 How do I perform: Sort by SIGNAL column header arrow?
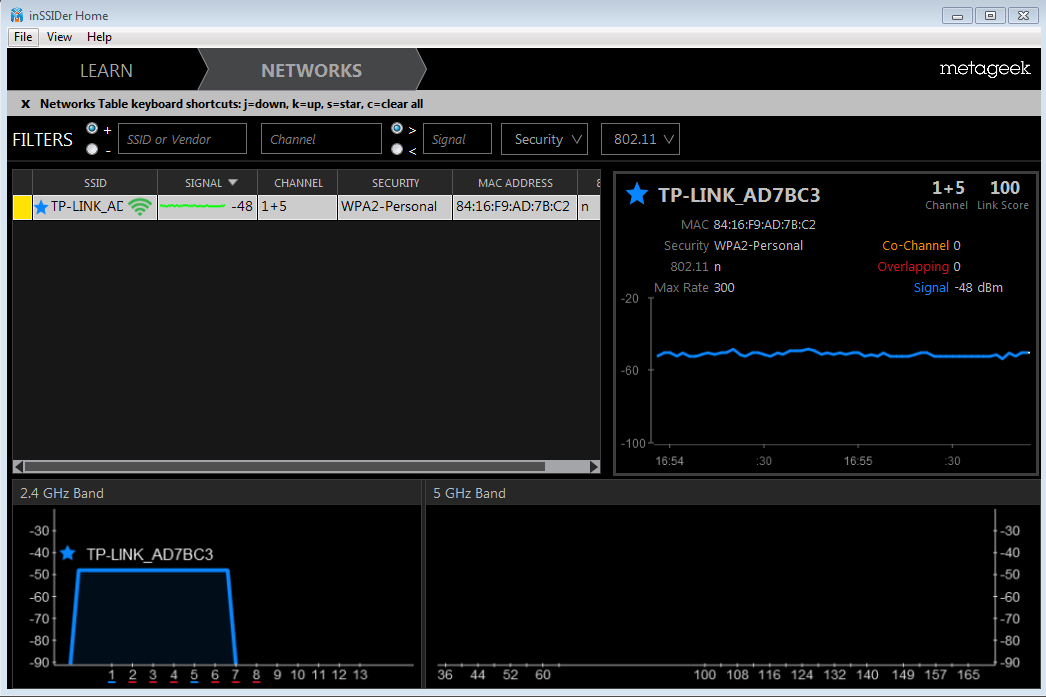coord(233,182)
